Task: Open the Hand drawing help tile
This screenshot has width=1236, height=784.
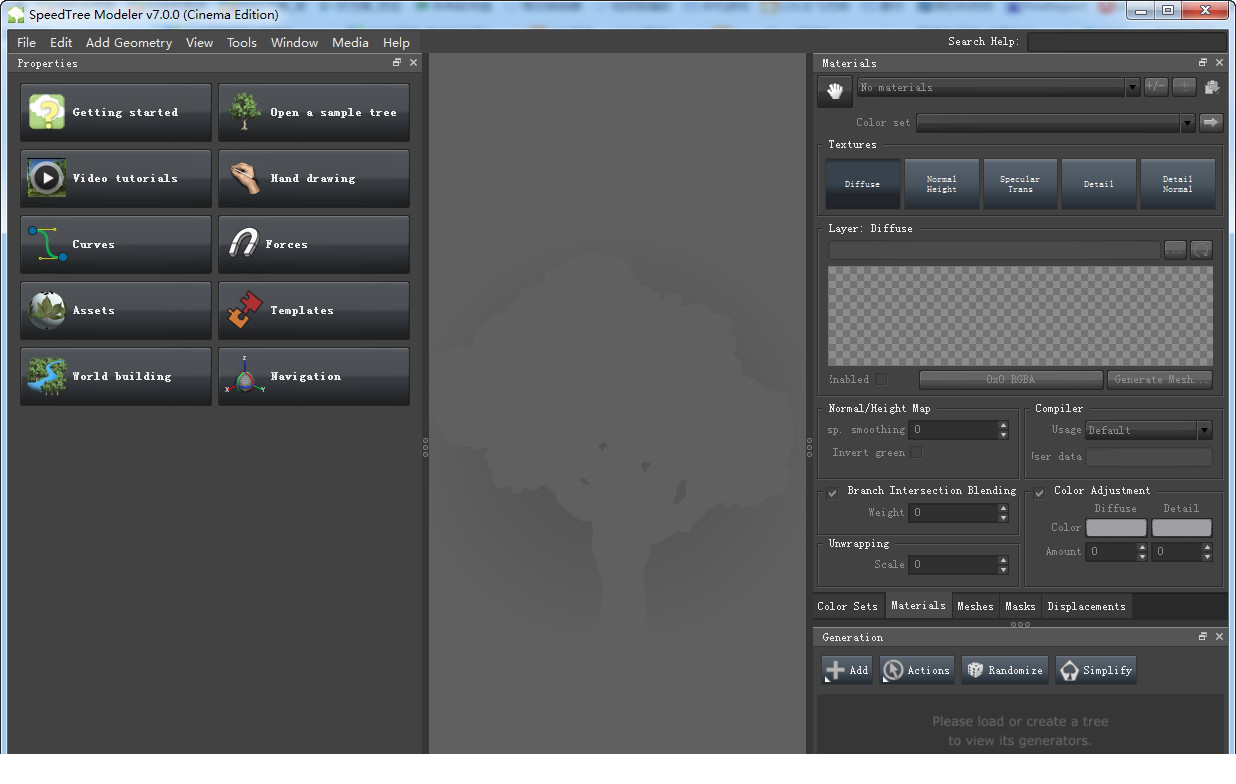Action: (314, 178)
